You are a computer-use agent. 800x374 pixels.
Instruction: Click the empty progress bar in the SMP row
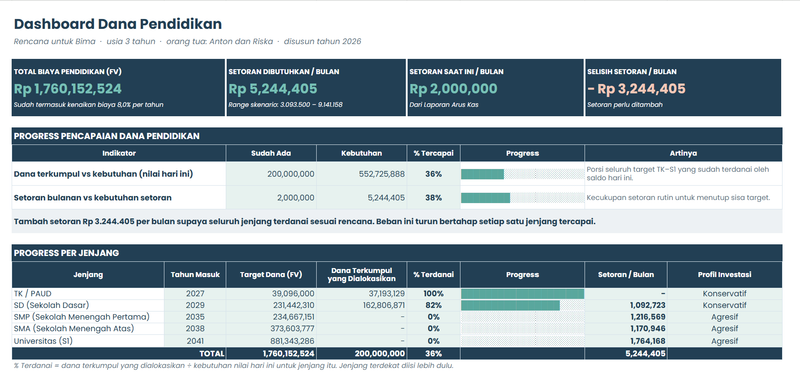pyautogui.click(x=522, y=317)
